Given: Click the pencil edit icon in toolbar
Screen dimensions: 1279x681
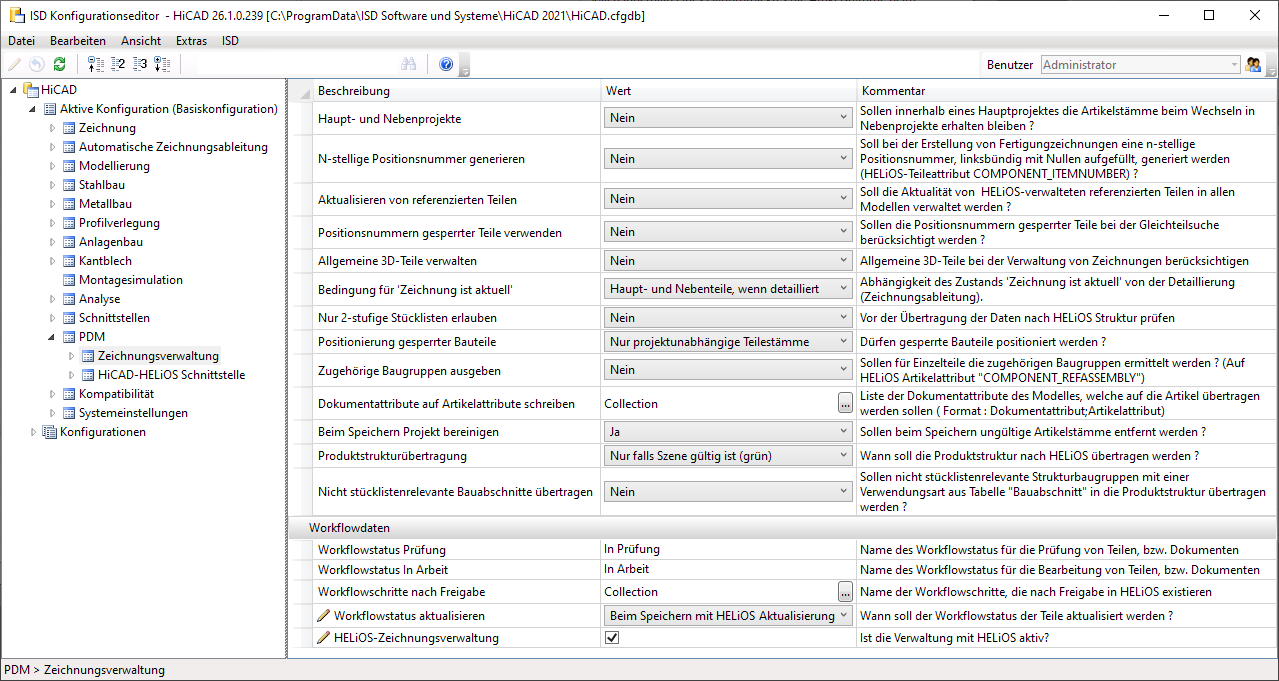Looking at the screenshot, I should point(14,65).
